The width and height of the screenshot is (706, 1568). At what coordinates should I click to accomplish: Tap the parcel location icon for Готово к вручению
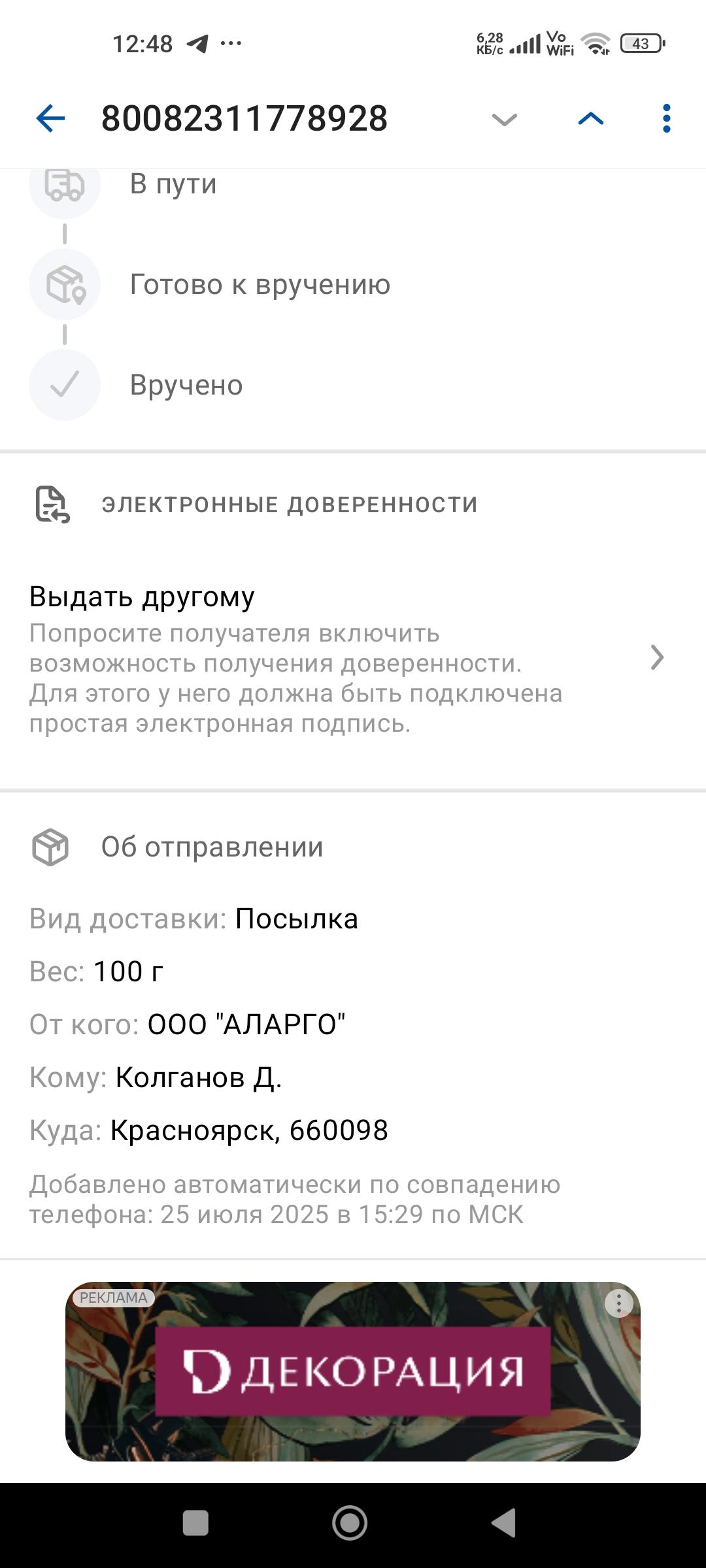point(65,284)
